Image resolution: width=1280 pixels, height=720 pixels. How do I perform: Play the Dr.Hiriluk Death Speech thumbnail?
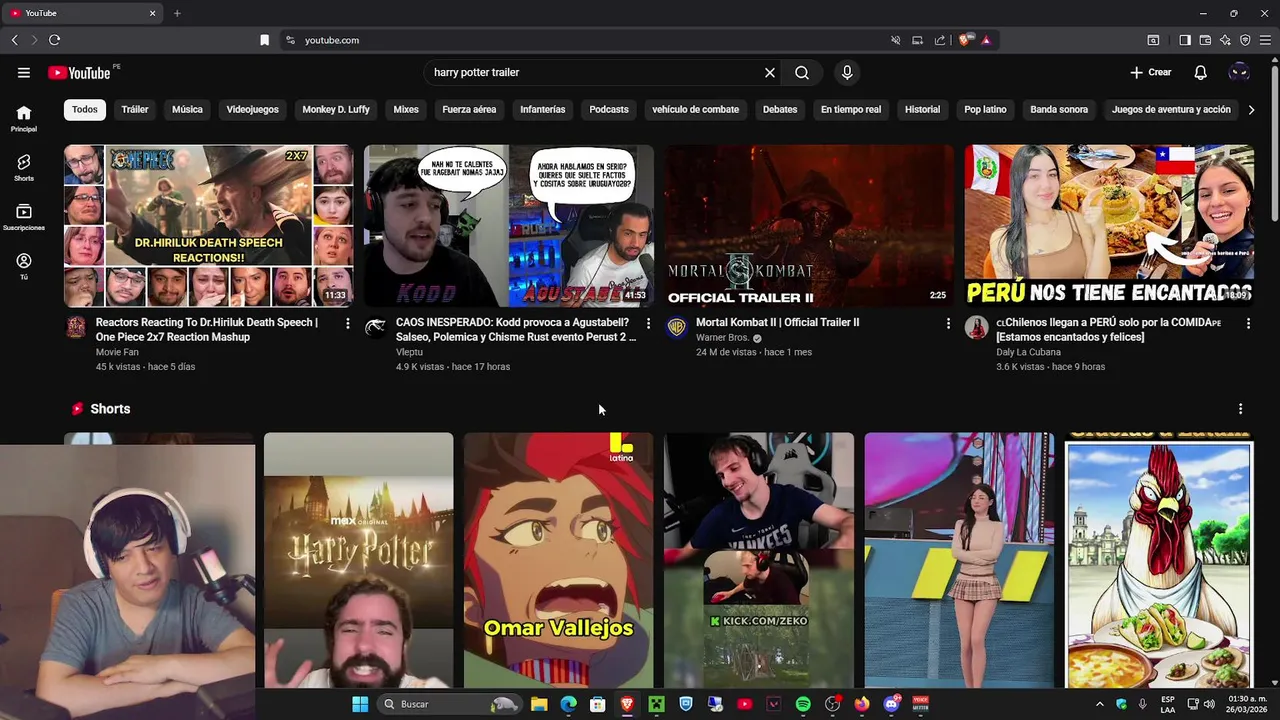(209, 226)
